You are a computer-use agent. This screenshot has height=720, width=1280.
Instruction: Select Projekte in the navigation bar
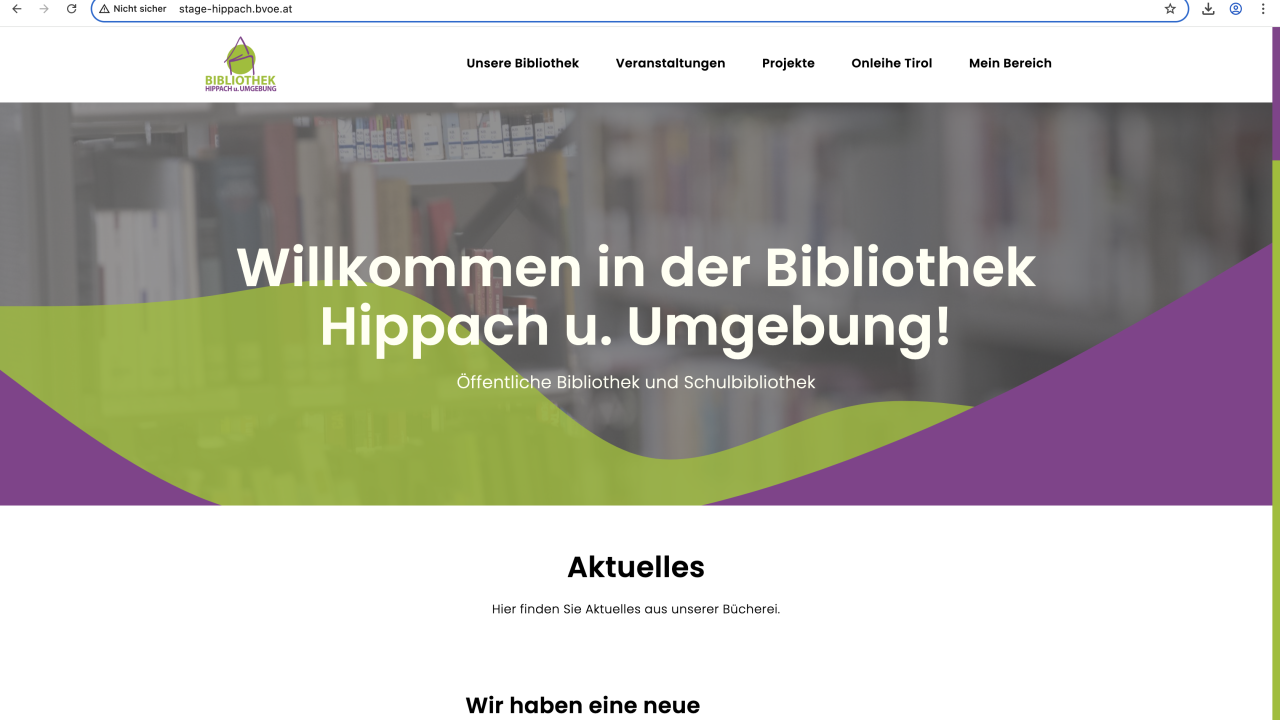(788, 63)
